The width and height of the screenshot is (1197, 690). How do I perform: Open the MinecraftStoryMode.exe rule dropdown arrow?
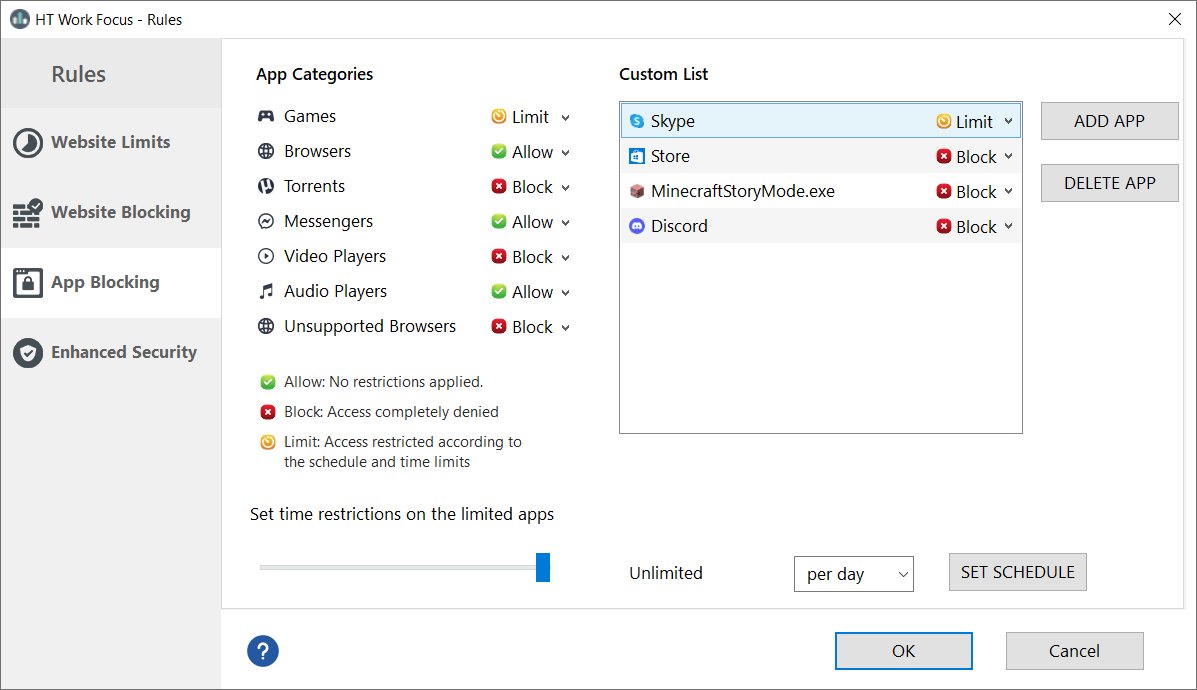[1008, 192]
